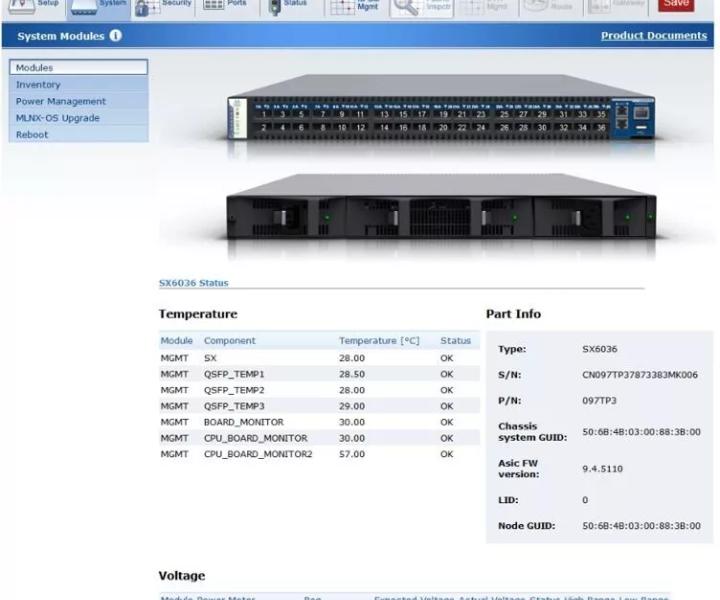Open Inventory in the side menu

(79, 84)
